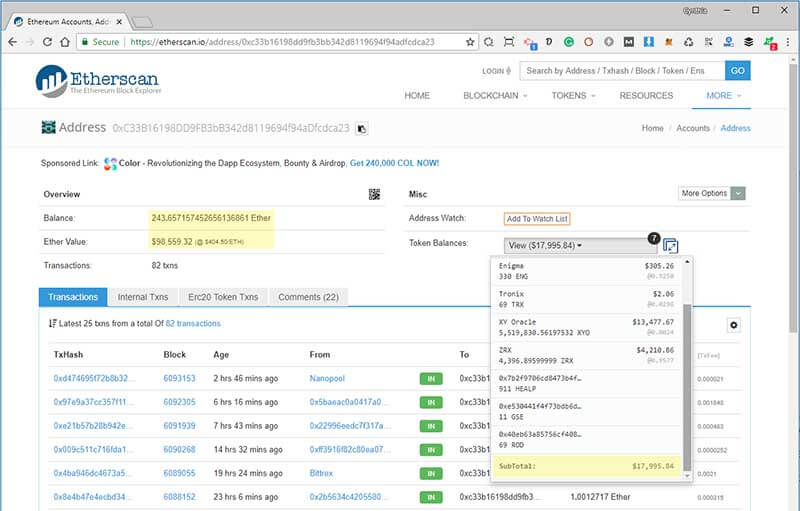
Task: Select the 11 GSE token row
Action: click(x=586, y=412)
